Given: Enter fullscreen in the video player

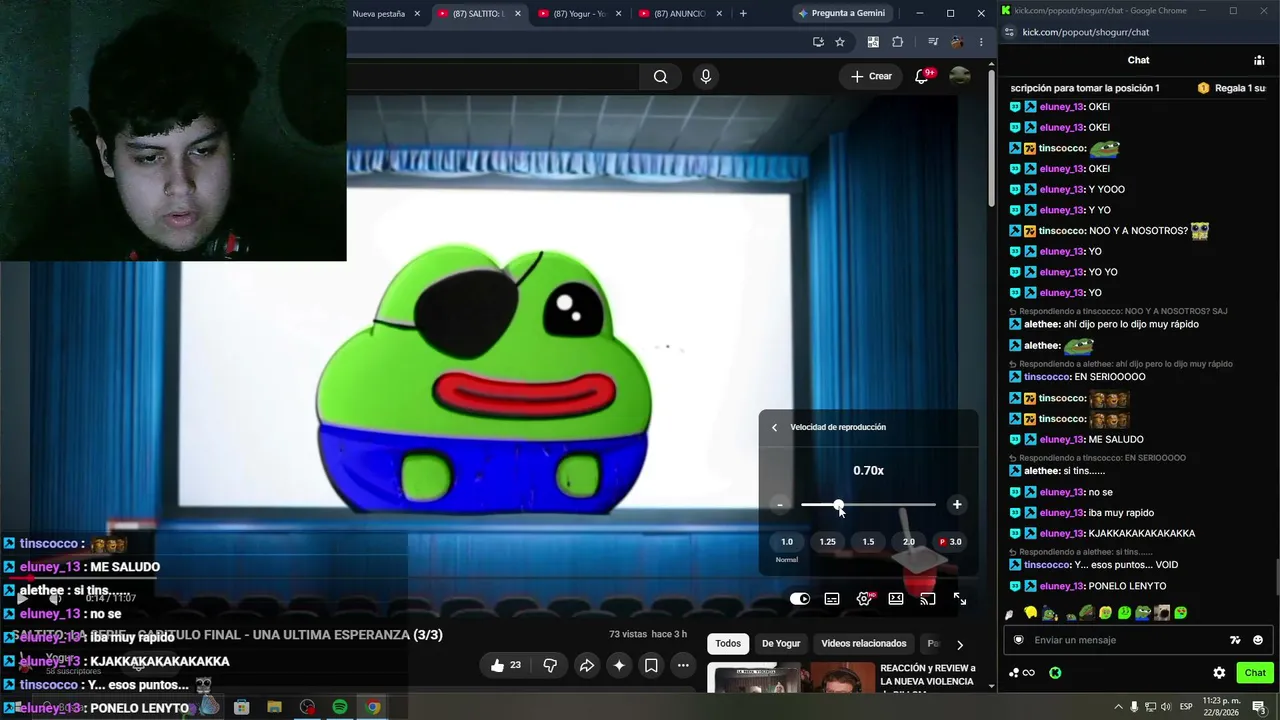Looking at the screenshot, I should coord(960,599).
